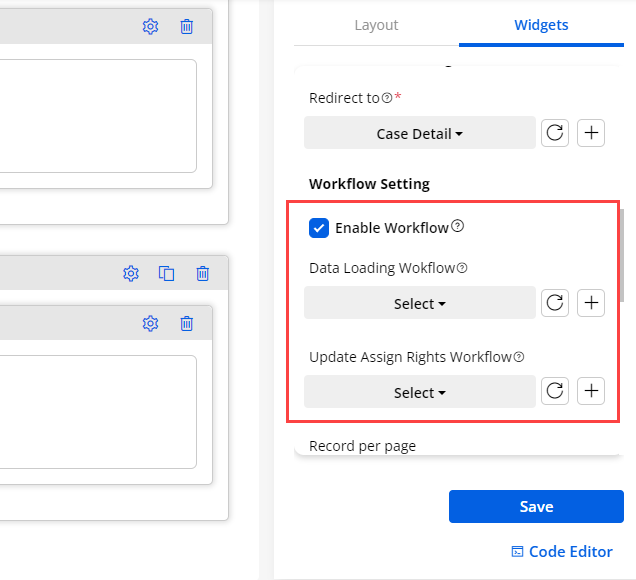Switch to the Layout tab
Image resolution: width=636 pixels, height=580 pixels.
click(376, 25)
